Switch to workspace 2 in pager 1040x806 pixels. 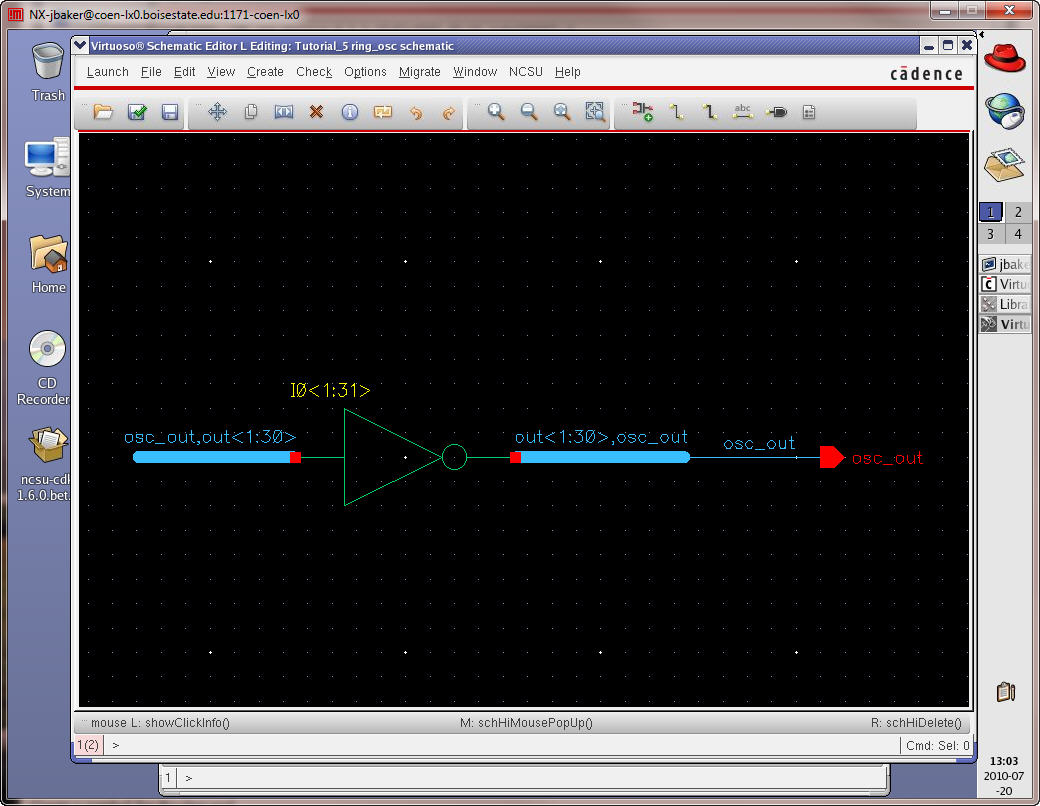pos(1017,212)
